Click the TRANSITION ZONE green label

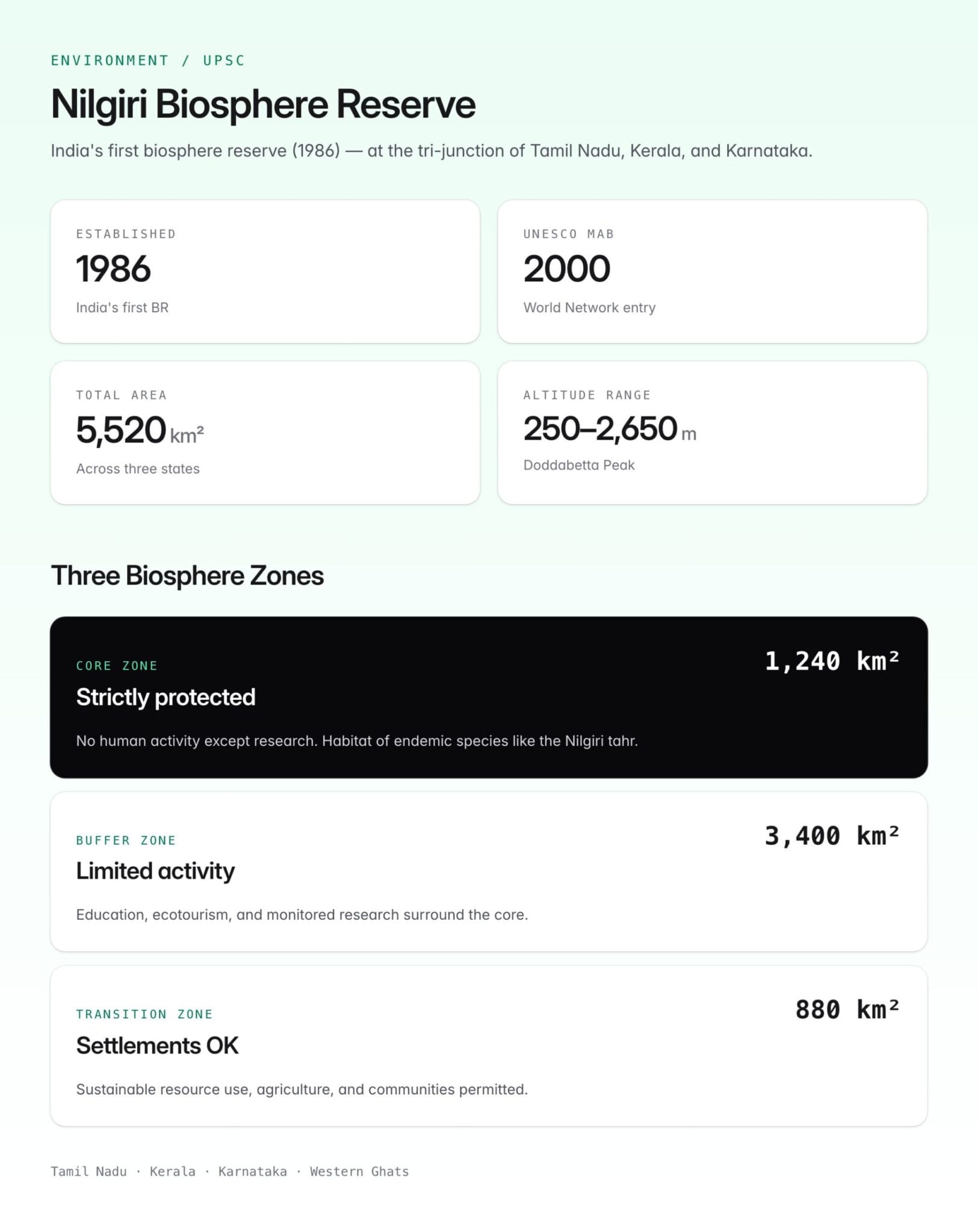pyautogui.click(x=144, y=1014)
